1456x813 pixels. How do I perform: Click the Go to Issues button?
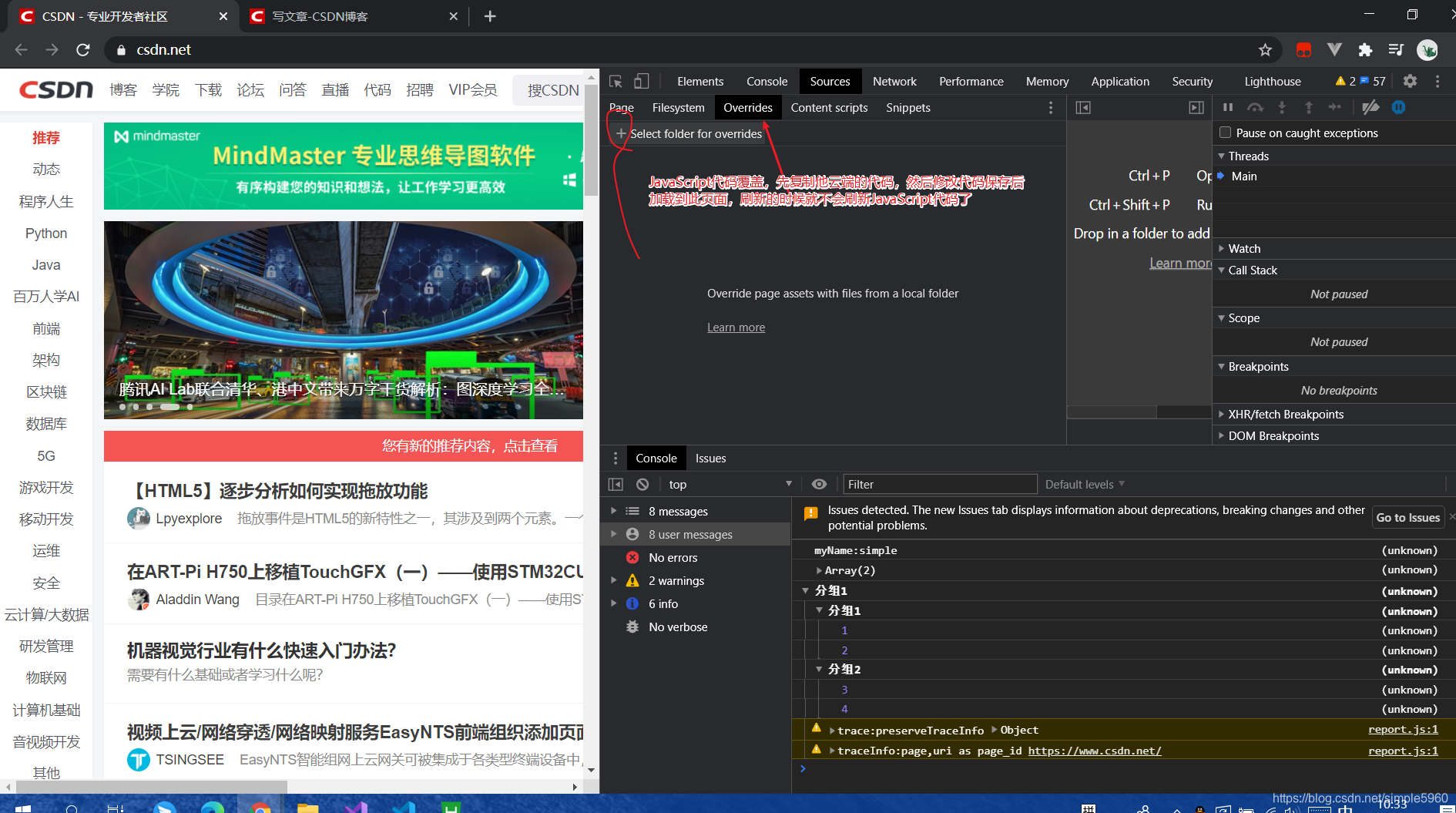click(x=1407, y=518)
